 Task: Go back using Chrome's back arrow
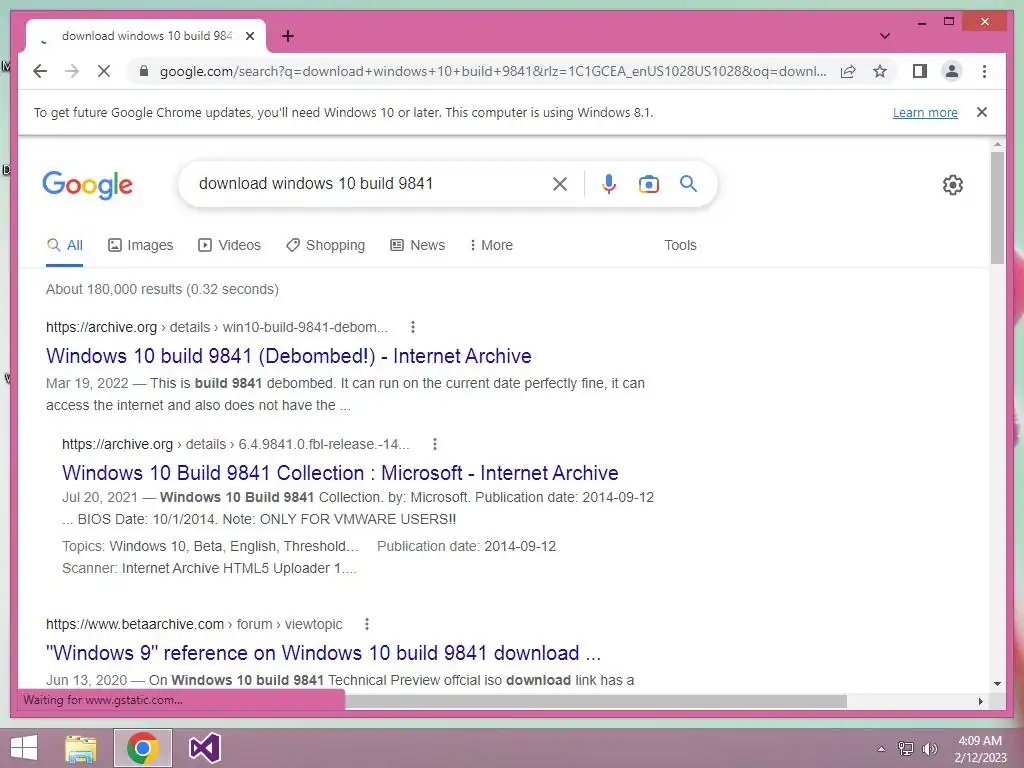click(40, 71)
